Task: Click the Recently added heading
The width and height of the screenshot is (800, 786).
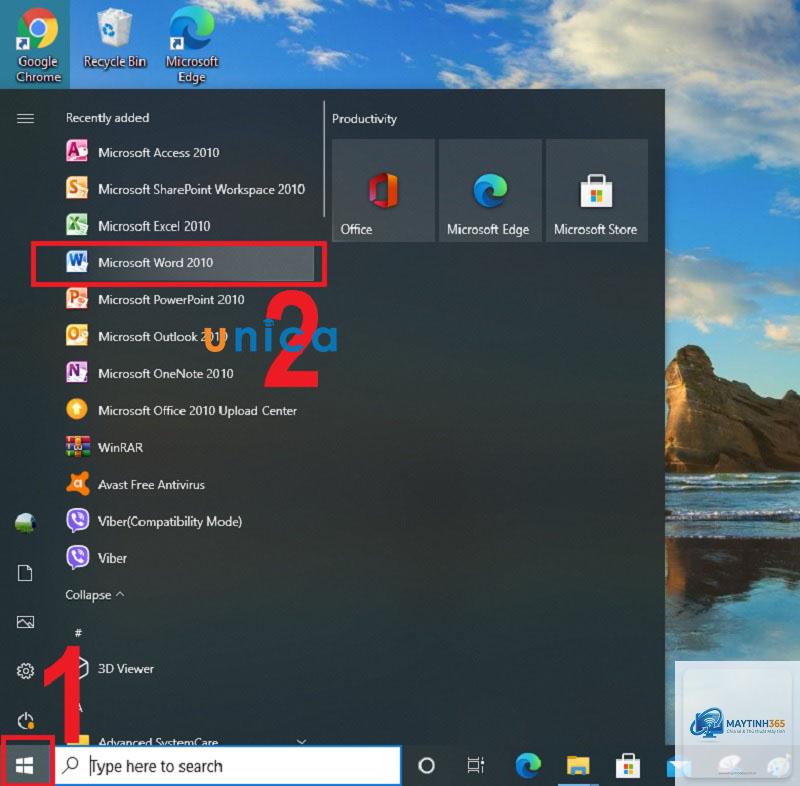Action: pos(108,118)
